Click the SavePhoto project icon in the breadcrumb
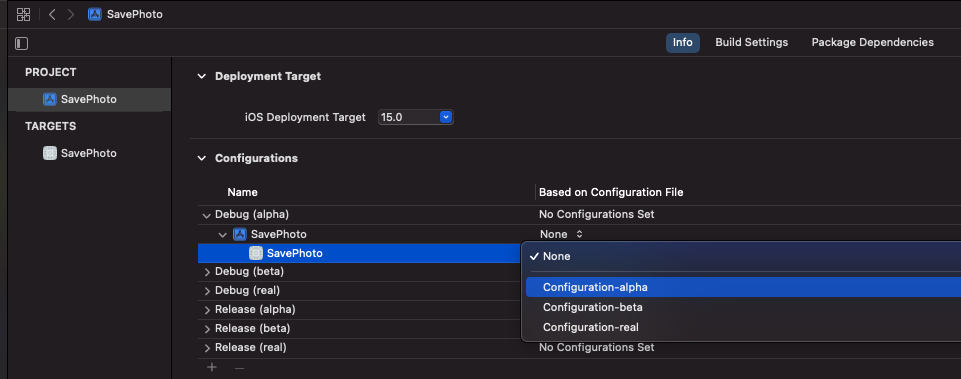Screen dimensions: 961x379 pos(94,14)
